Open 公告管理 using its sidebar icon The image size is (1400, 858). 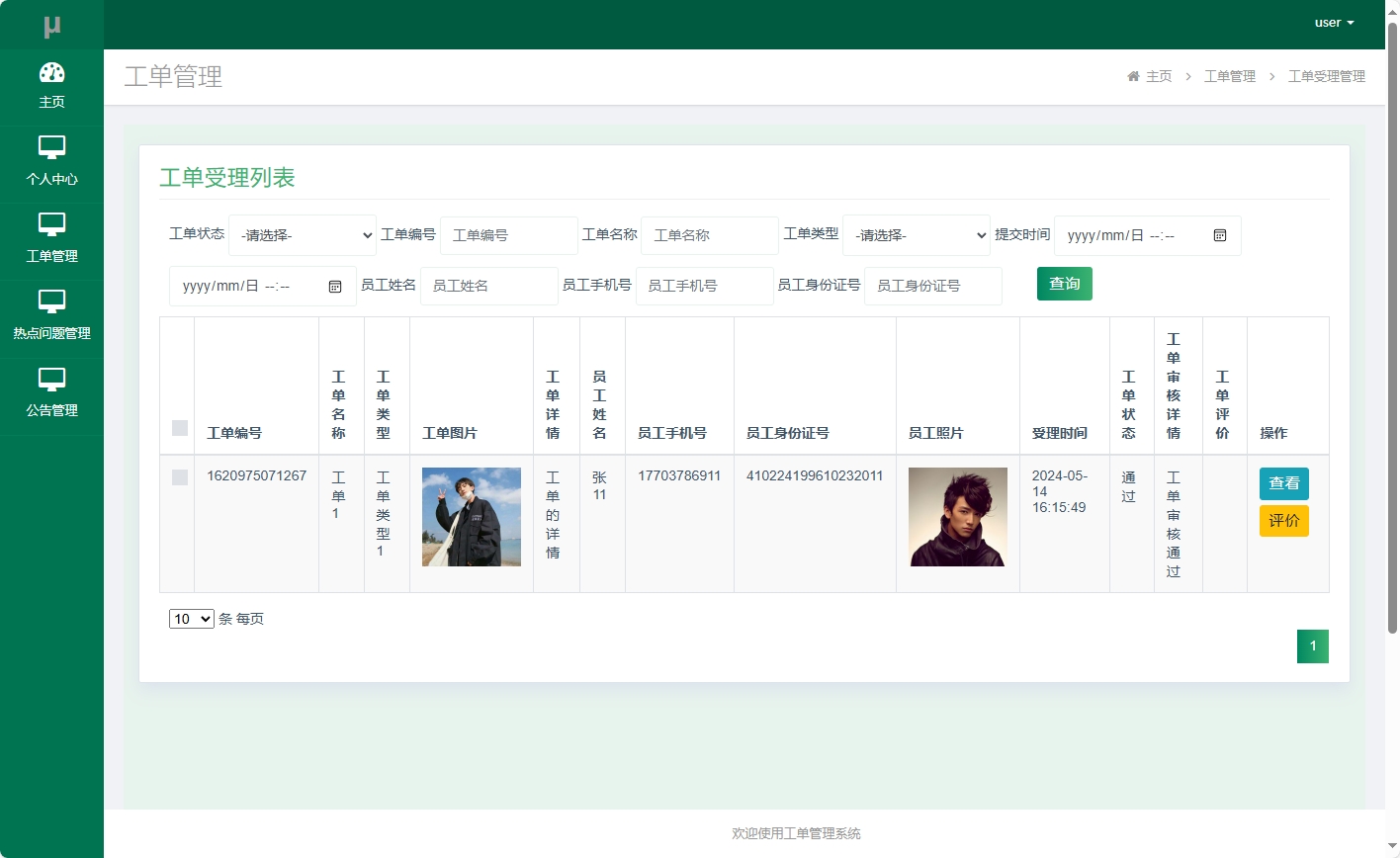pyautogui.click(x=52, y=379)
